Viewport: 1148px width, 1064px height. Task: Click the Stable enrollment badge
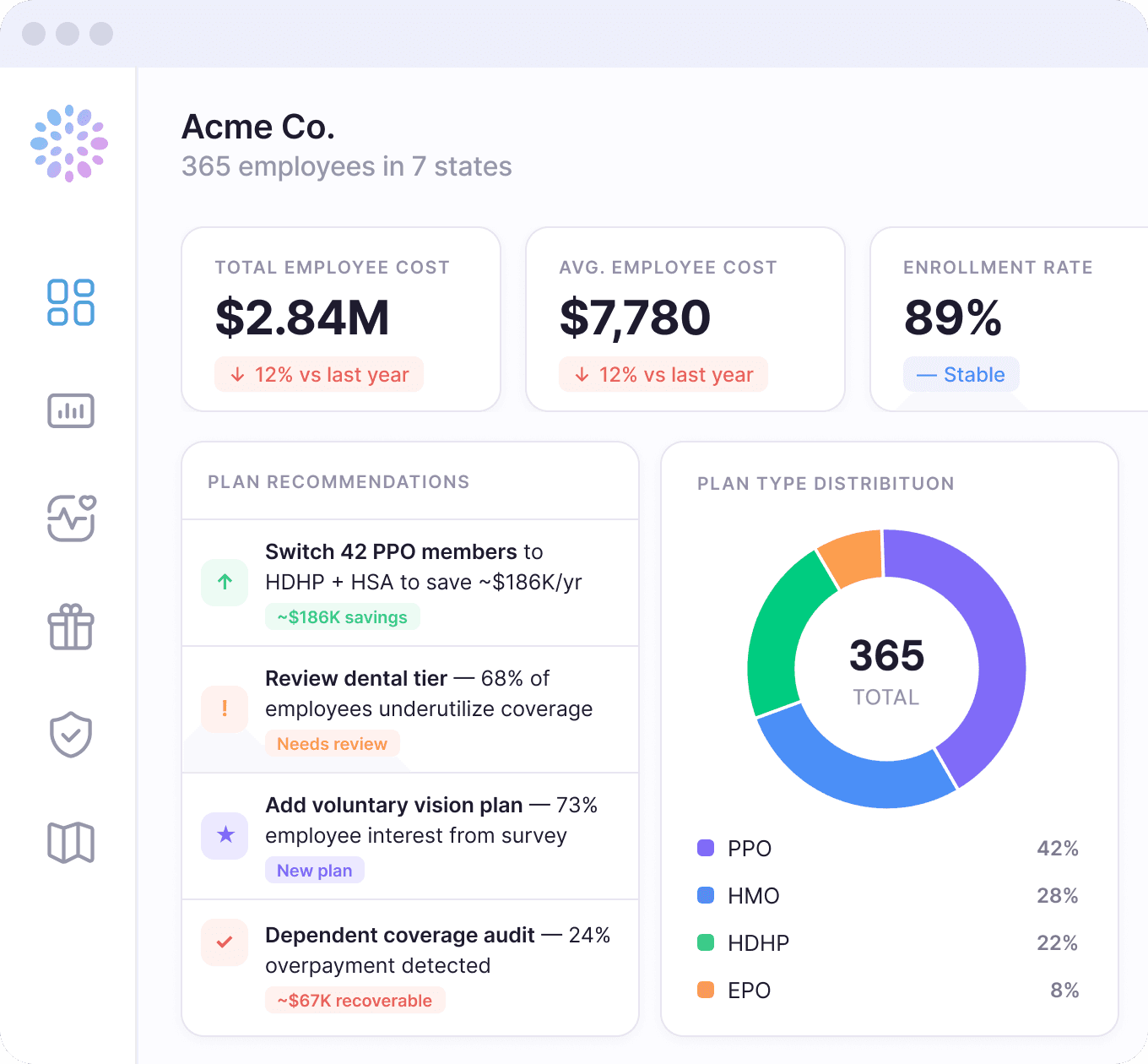(961, 375)
